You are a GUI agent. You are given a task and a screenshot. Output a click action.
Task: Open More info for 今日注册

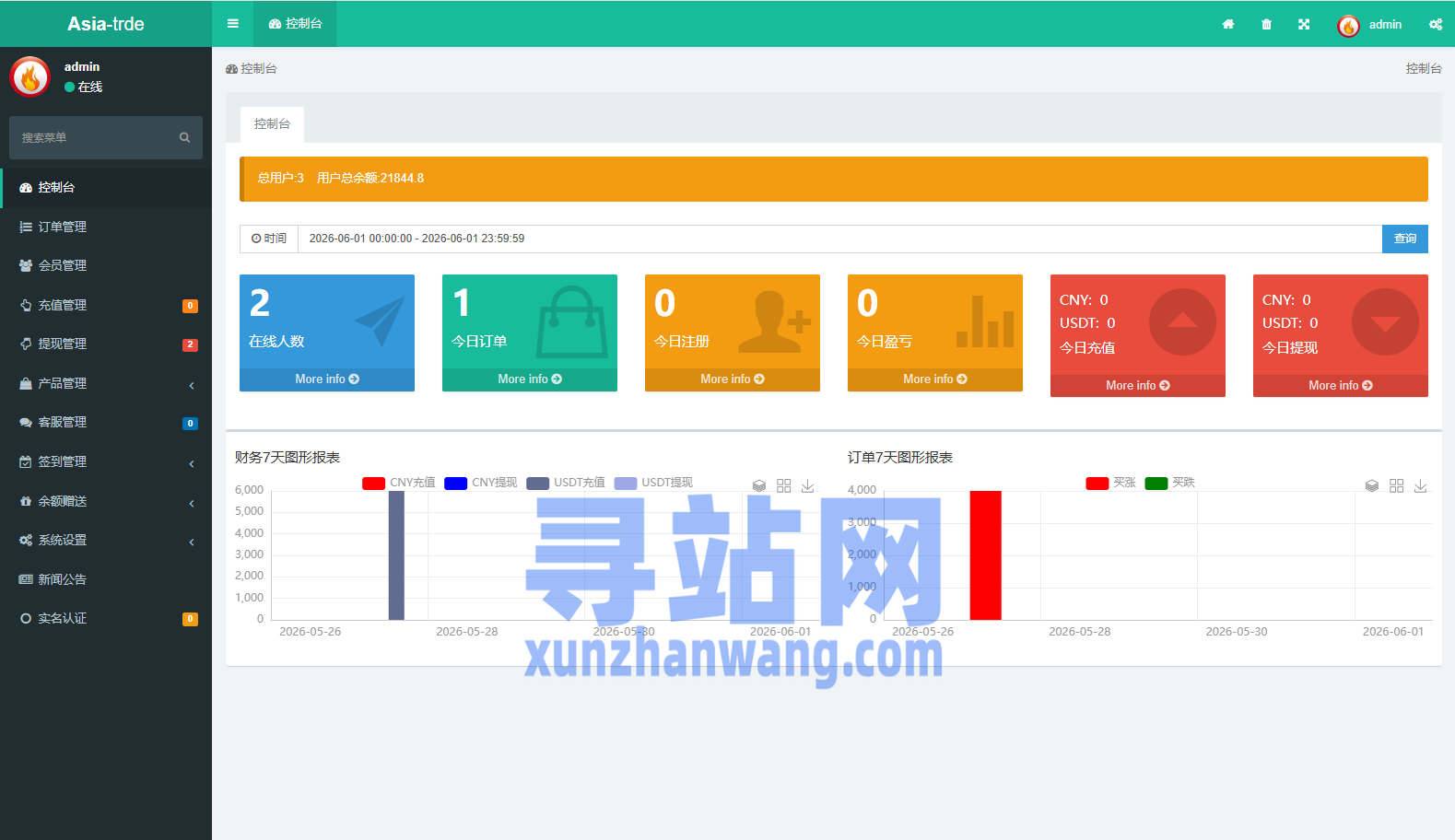click(733, 379)
